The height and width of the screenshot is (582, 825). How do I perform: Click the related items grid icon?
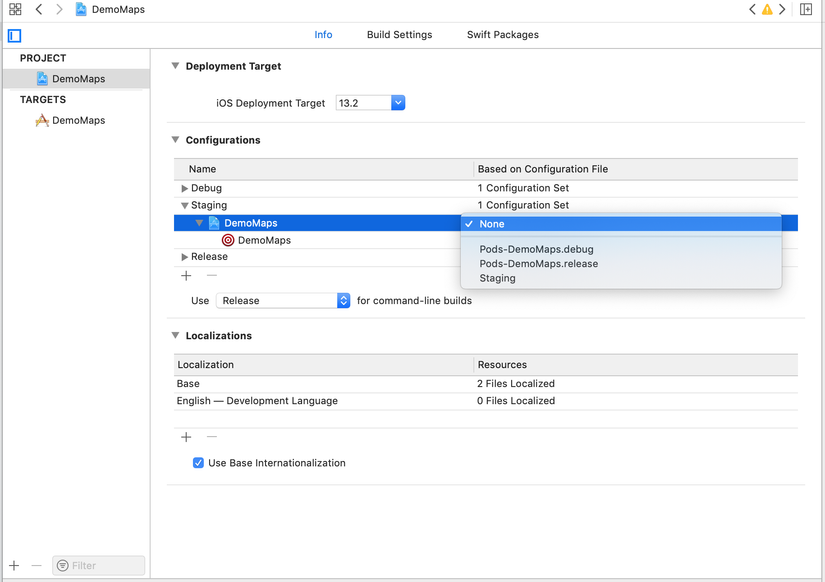pos(15,9)
